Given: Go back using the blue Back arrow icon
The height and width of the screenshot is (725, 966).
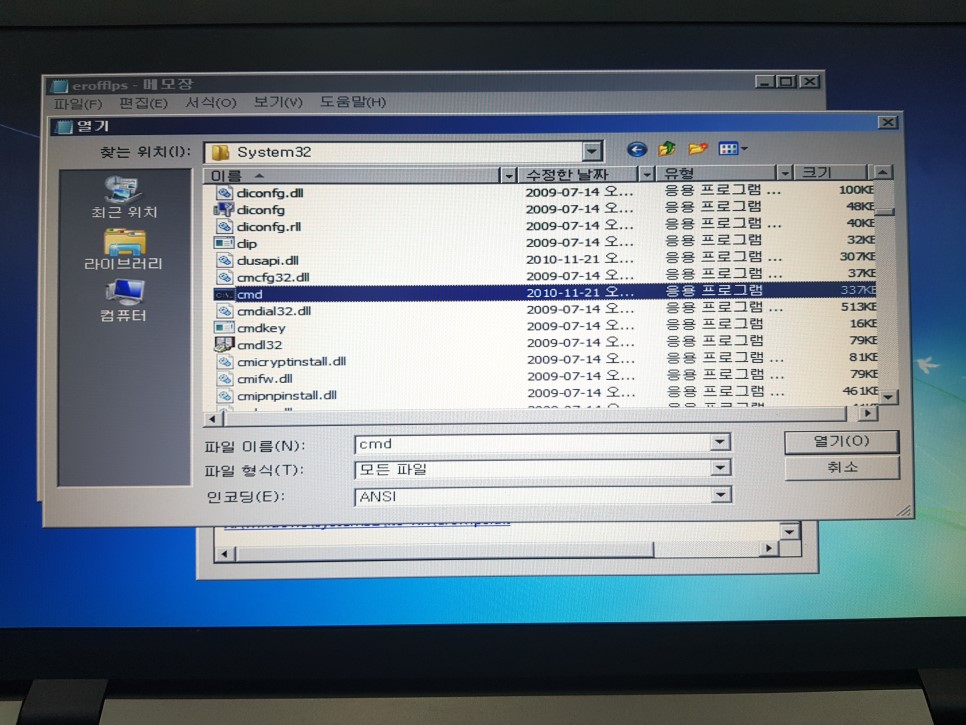Looking at the screenshot, I should [636, 149].
